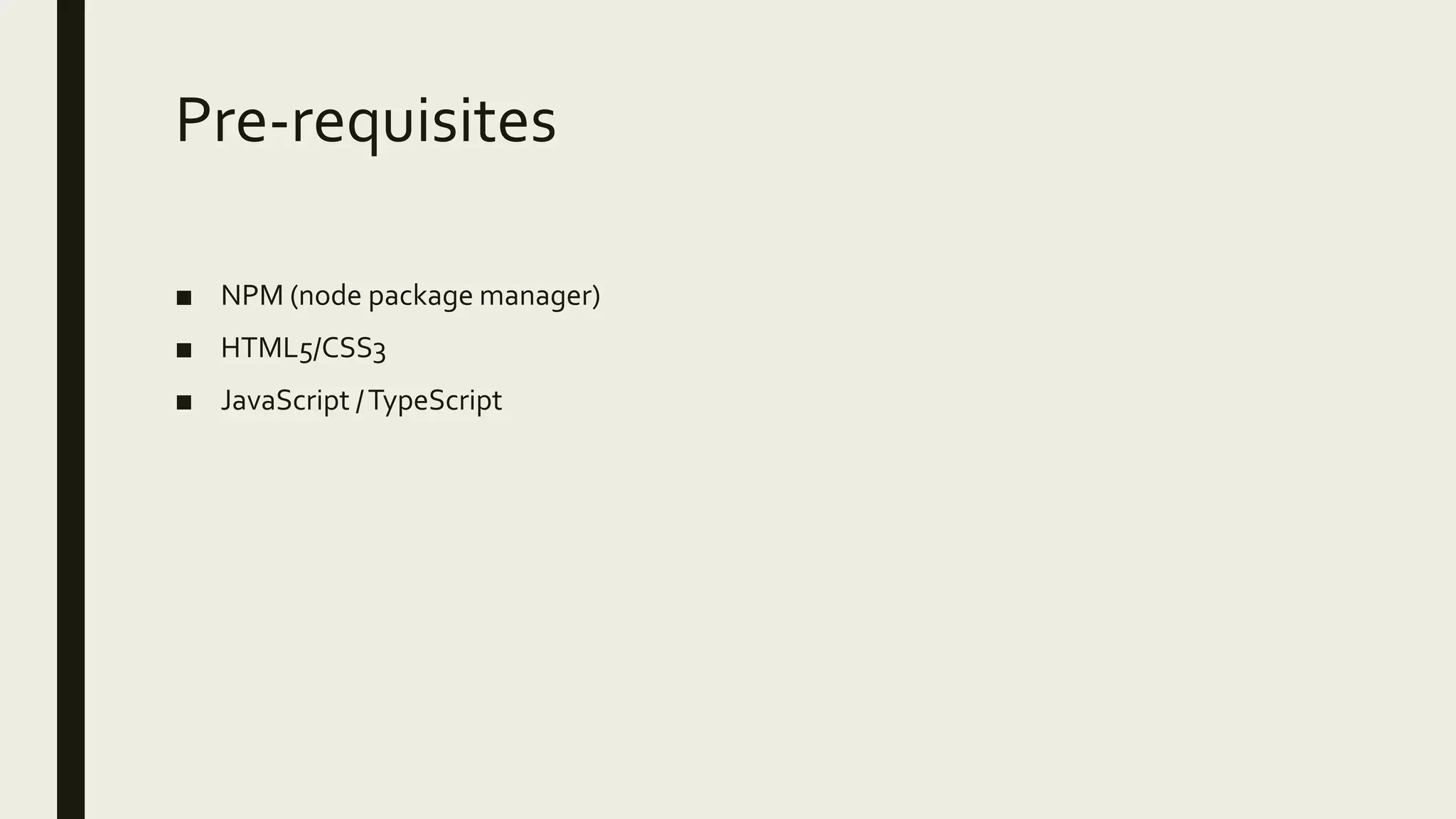1456x819 pixels.
Task: Click the word HTML5
Action: [x=266, y=348]
